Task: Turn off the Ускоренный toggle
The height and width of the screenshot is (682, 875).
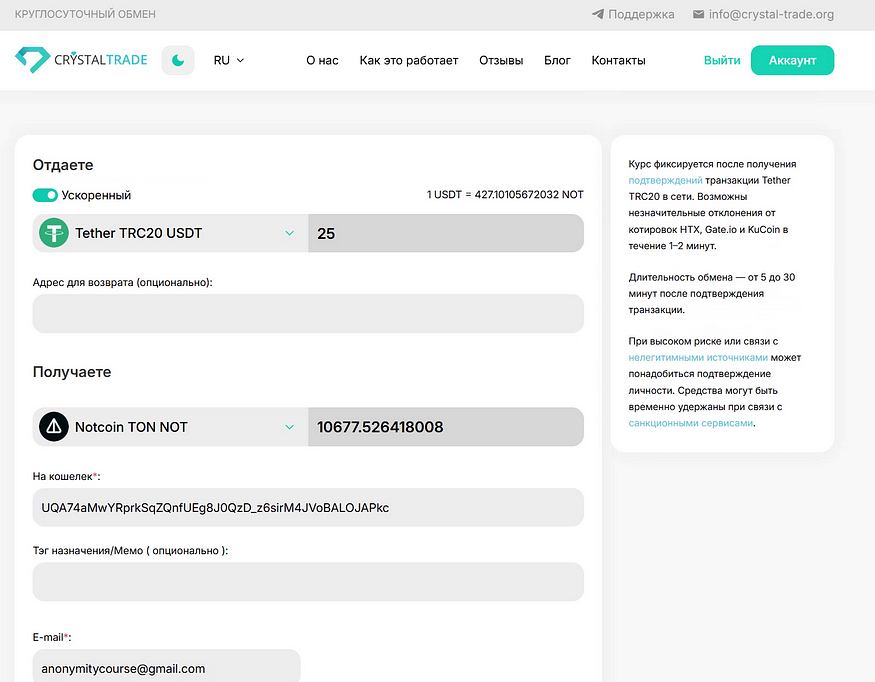Action: pos(45,195)
